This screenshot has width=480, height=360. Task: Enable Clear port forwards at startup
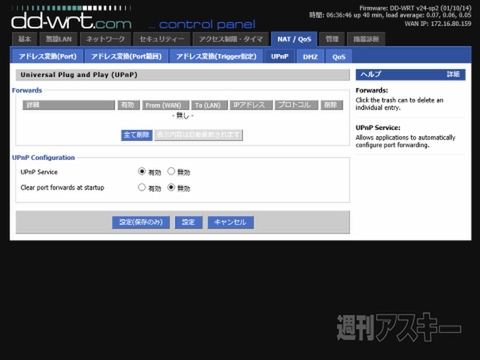pos(142,187)
